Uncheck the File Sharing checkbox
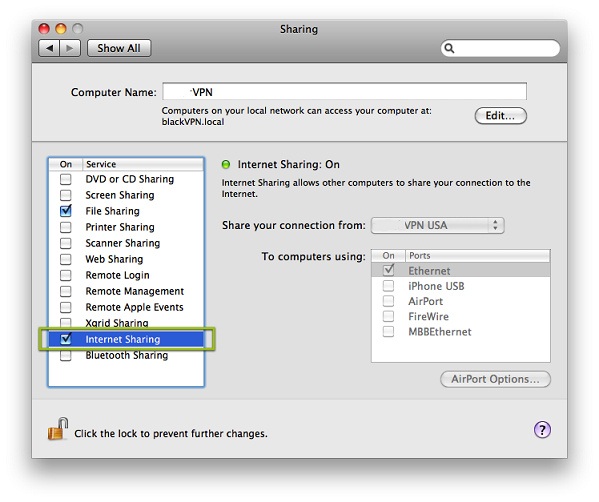 point(66,211)
